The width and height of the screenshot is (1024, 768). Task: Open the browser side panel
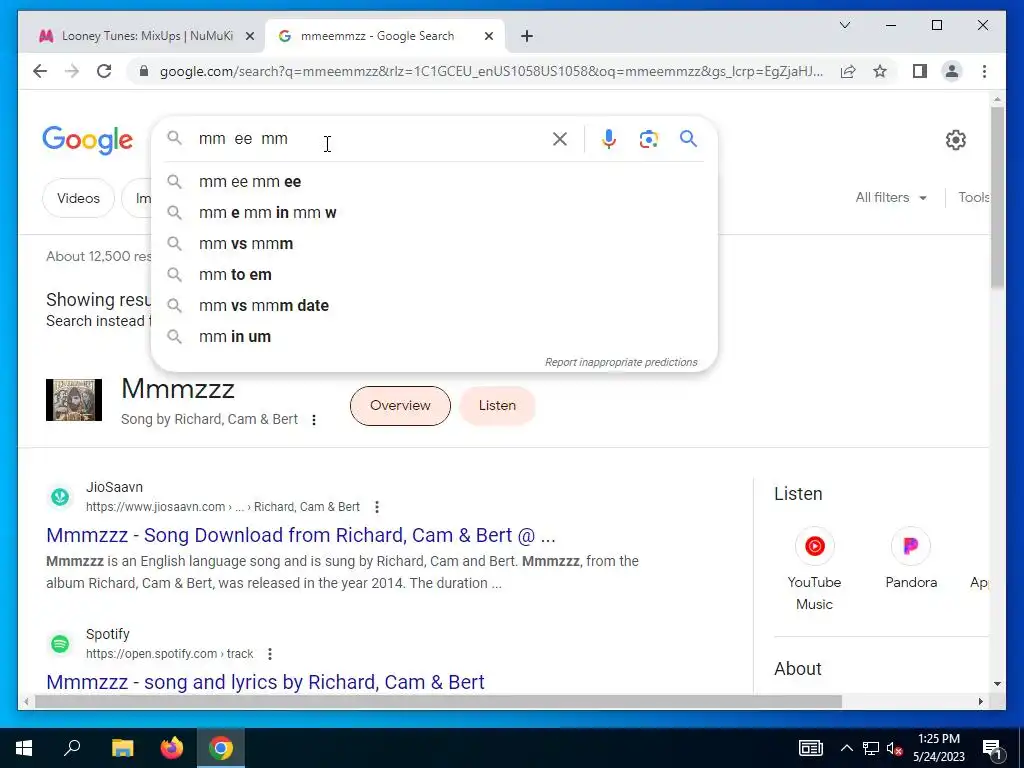920,71
